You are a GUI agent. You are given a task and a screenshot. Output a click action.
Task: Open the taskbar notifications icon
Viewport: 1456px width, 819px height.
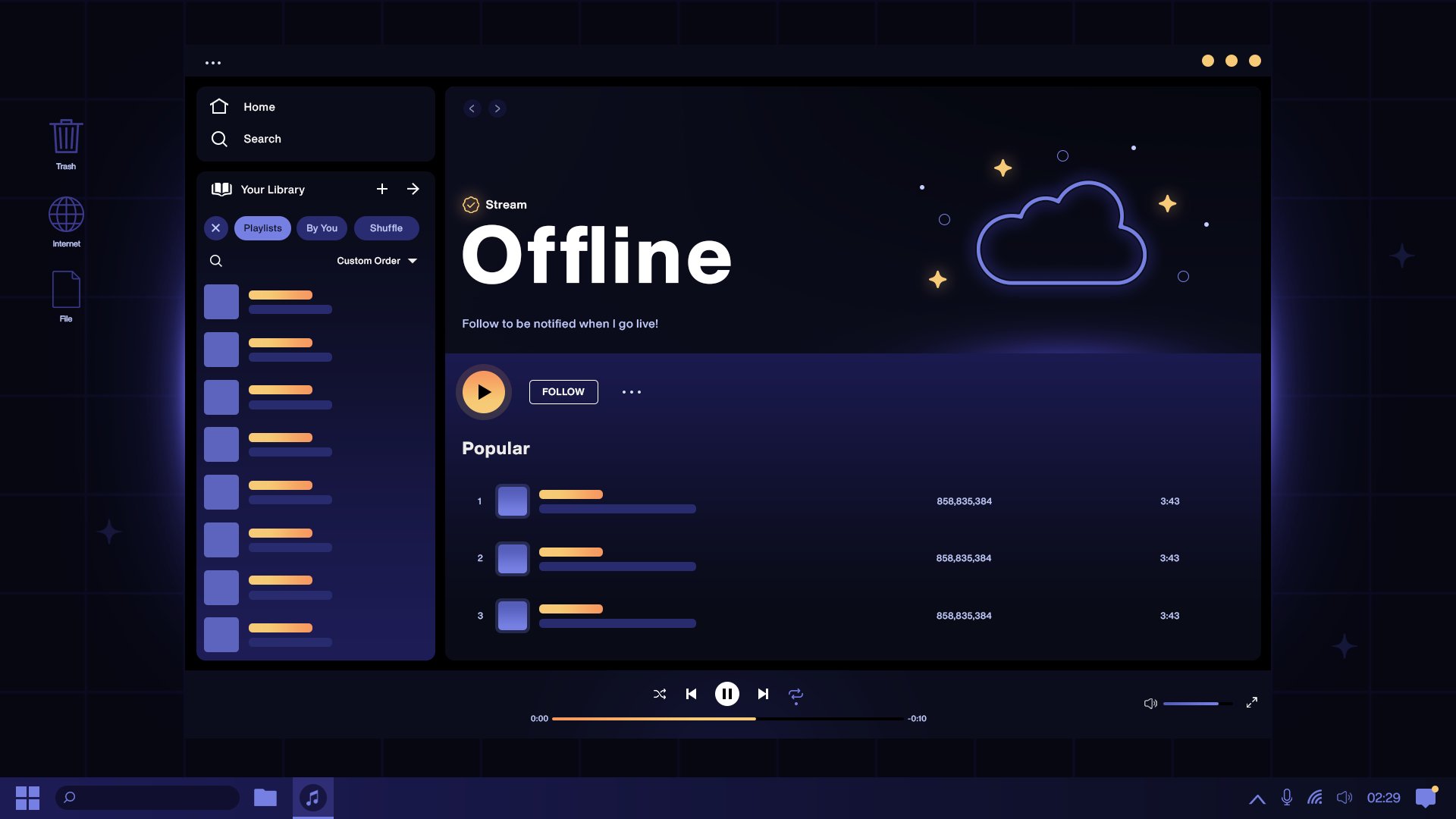pyautogui.click(x=1426, y=797)
